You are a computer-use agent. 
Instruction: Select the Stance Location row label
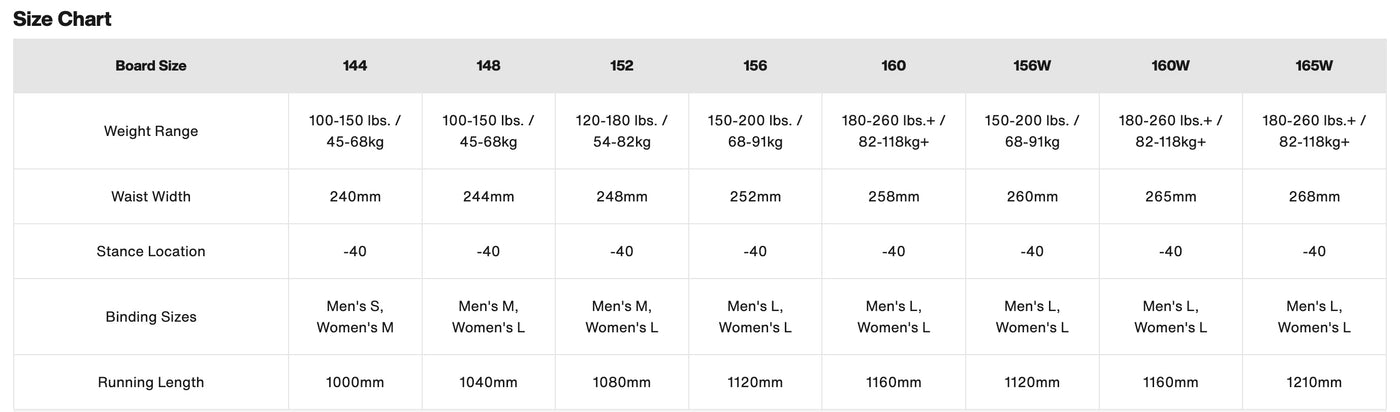(151, 251)
